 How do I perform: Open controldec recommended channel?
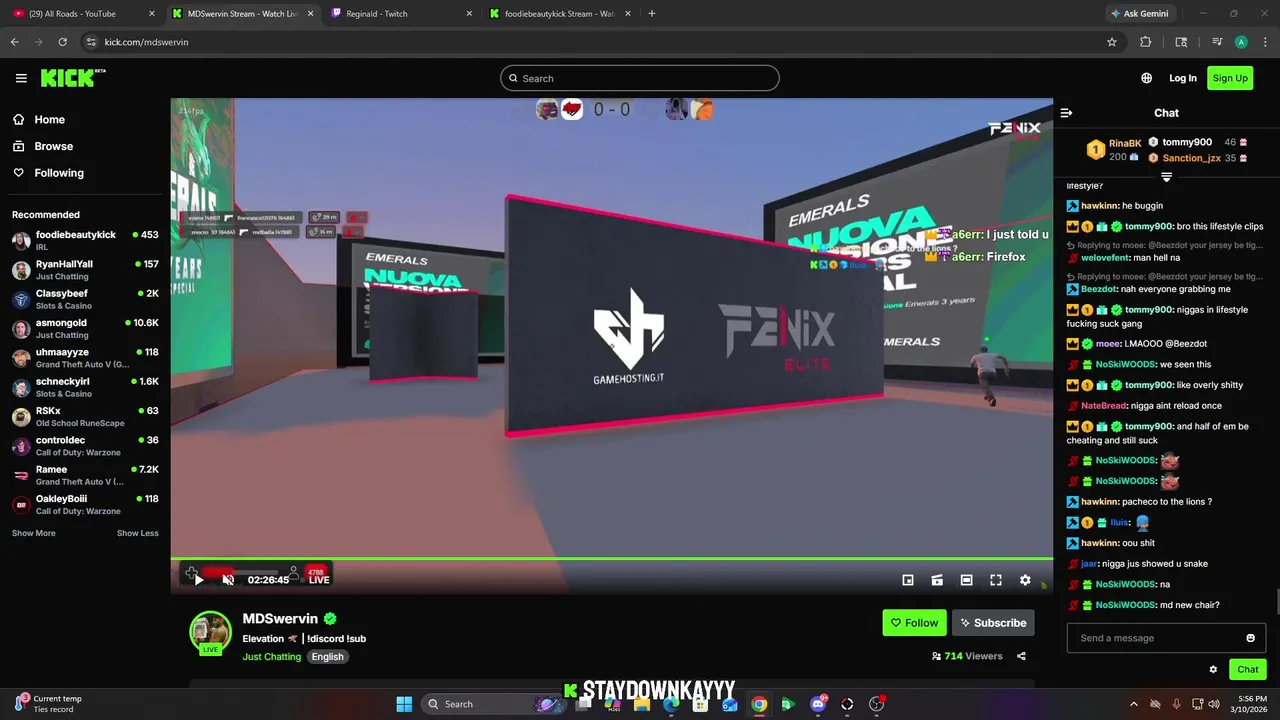(85, 446)
